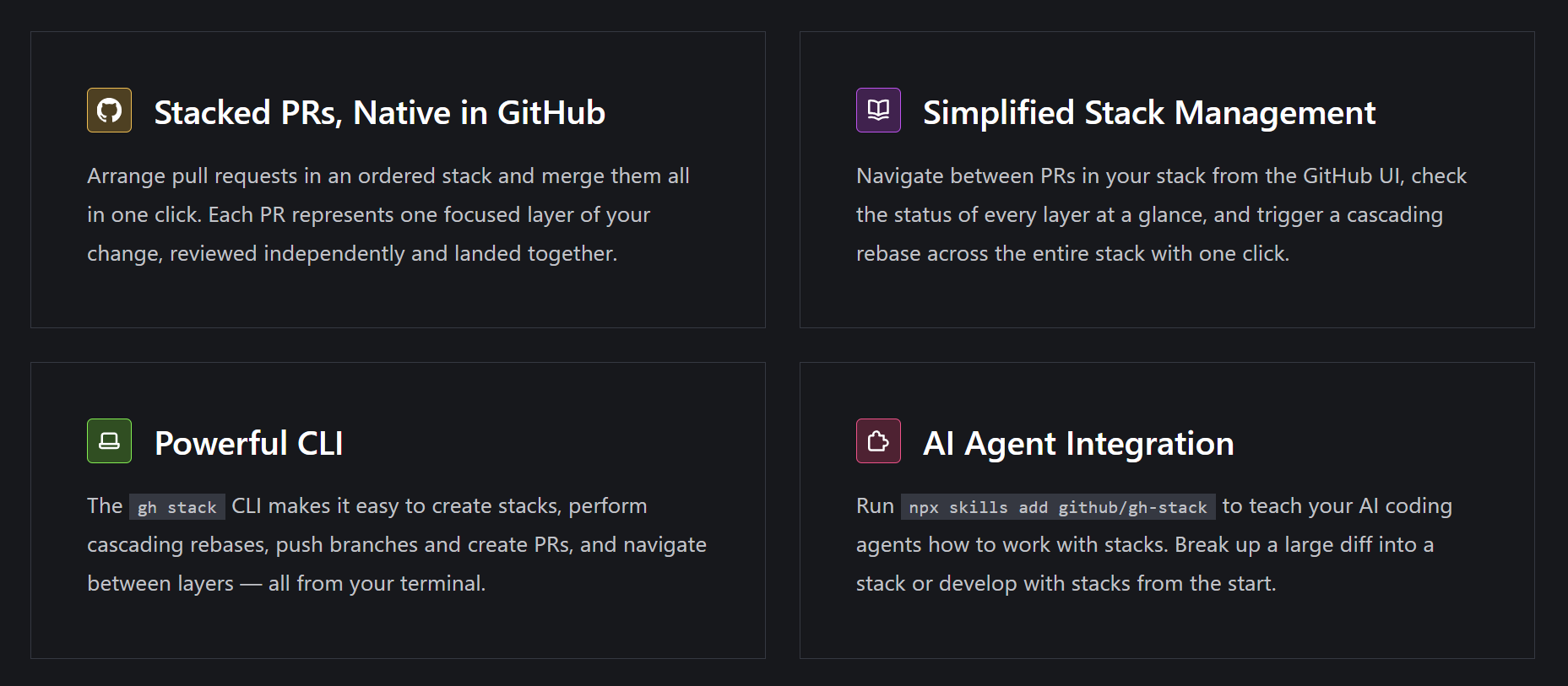Click the 'gh stack' inline code snippet
Screen dimensions: 1568x686
pos(177,507)
